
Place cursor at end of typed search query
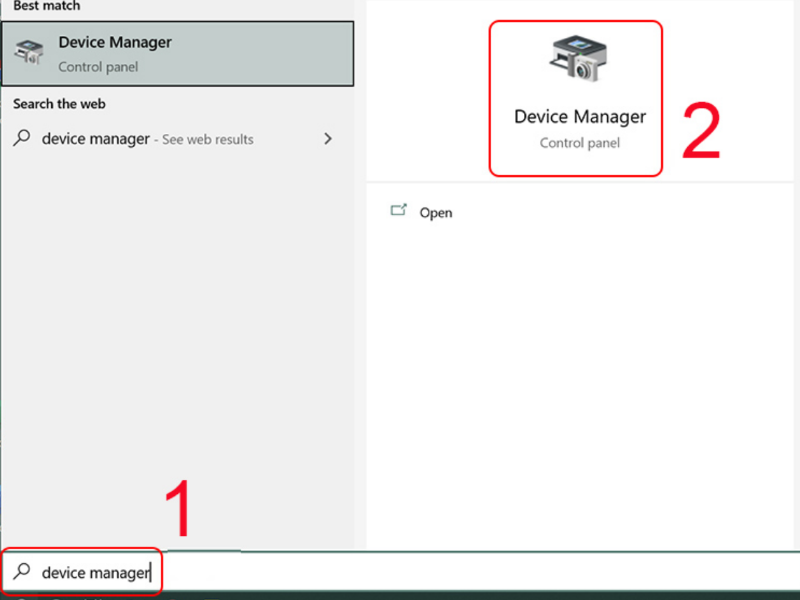point(151,573)
